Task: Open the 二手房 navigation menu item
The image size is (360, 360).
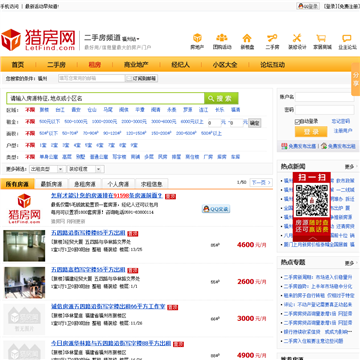Action: coord(56,65)
